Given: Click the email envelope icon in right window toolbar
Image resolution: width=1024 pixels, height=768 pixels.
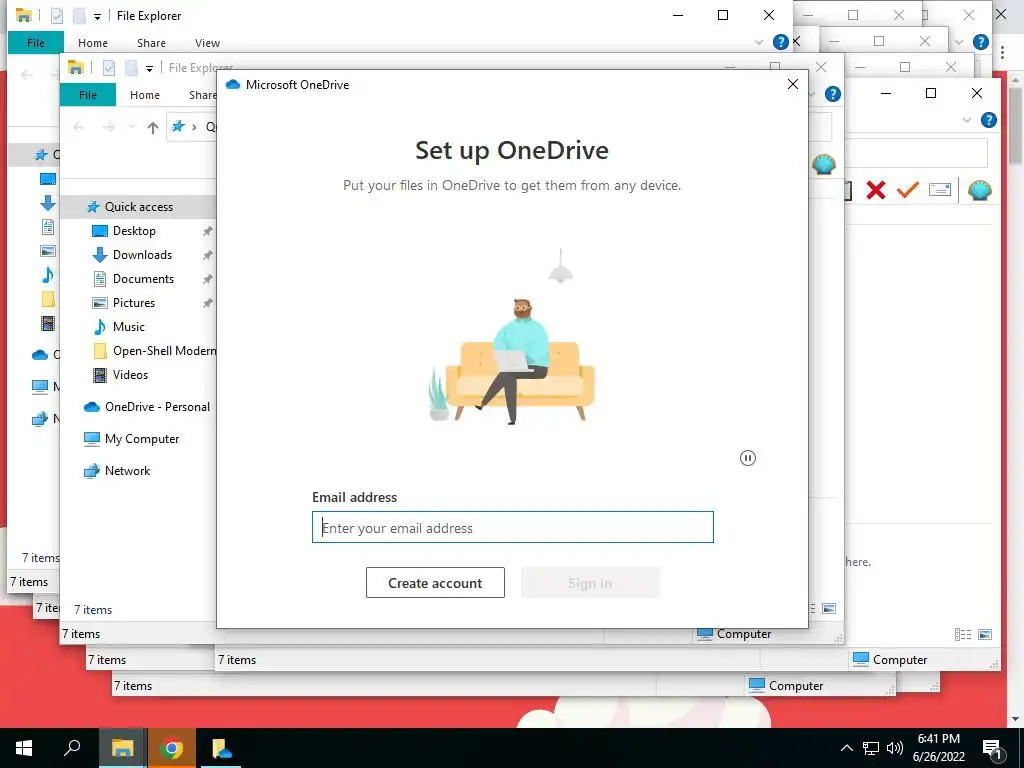Looking at the screenshot, I should click(x=940, y=190).
